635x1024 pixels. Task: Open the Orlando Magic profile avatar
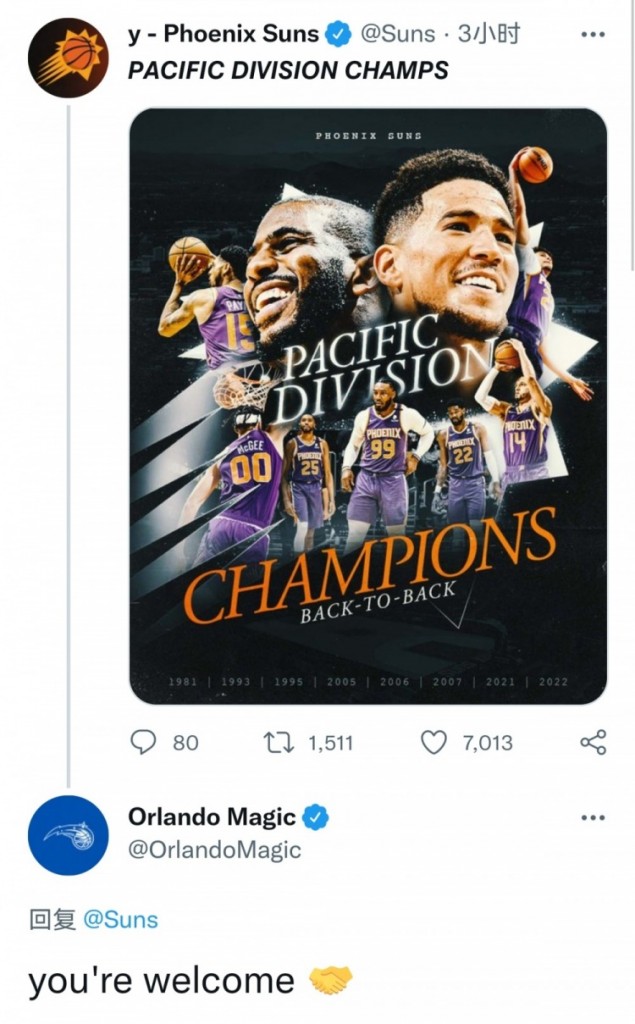[x=67, y=835]
